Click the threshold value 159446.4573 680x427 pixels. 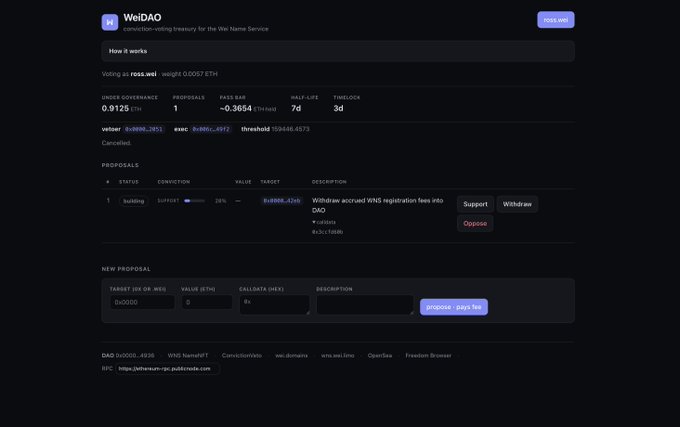[x=290, y=129]
